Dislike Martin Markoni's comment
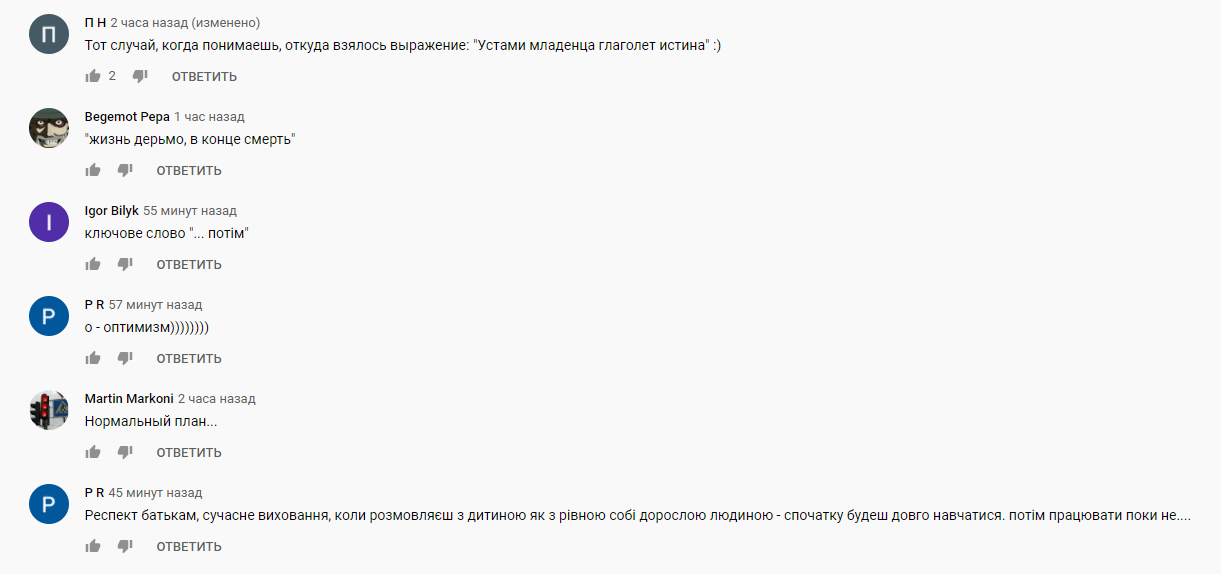 (125, 452)
